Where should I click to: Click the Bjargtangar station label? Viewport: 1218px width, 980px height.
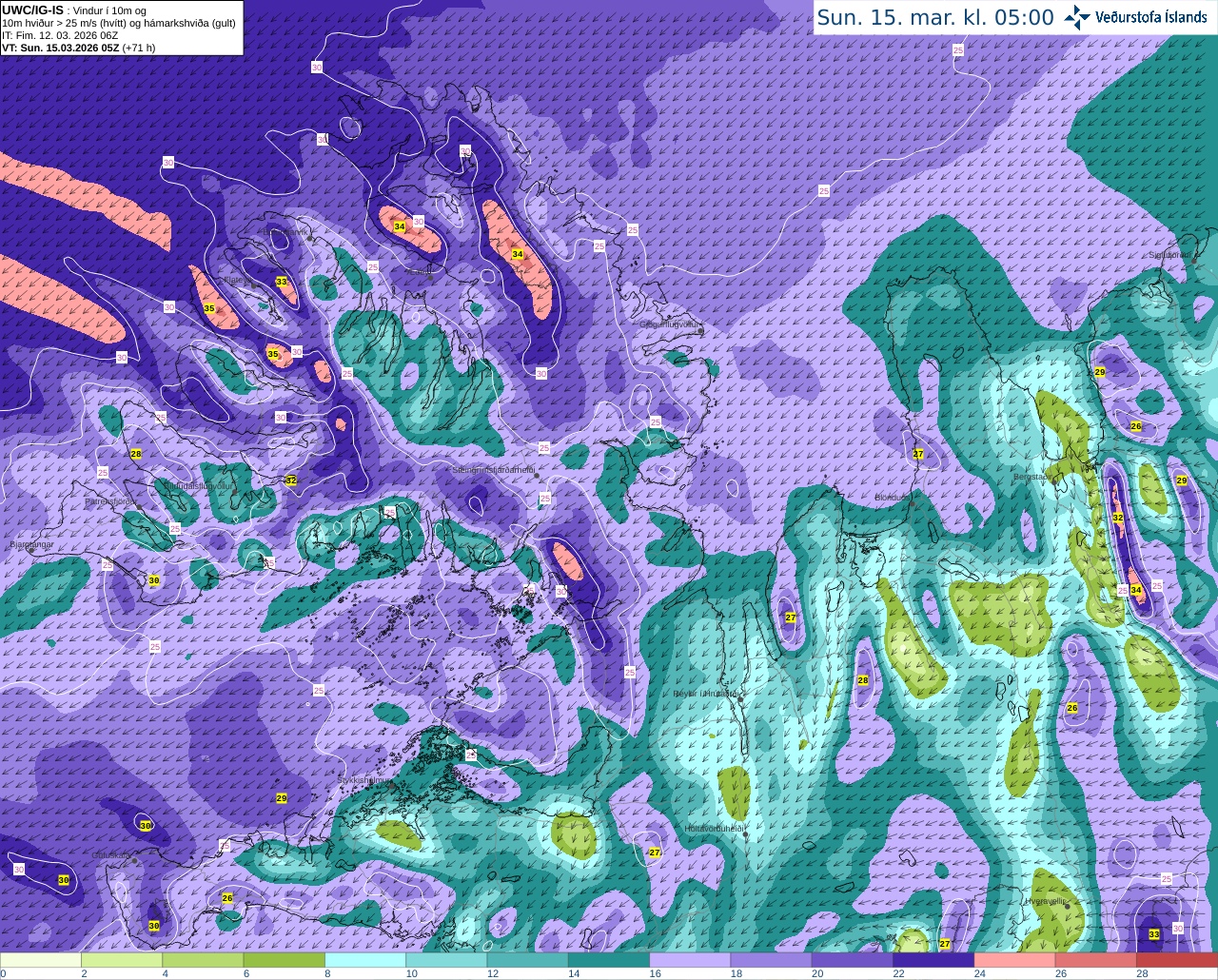click(x=30, y=544)
